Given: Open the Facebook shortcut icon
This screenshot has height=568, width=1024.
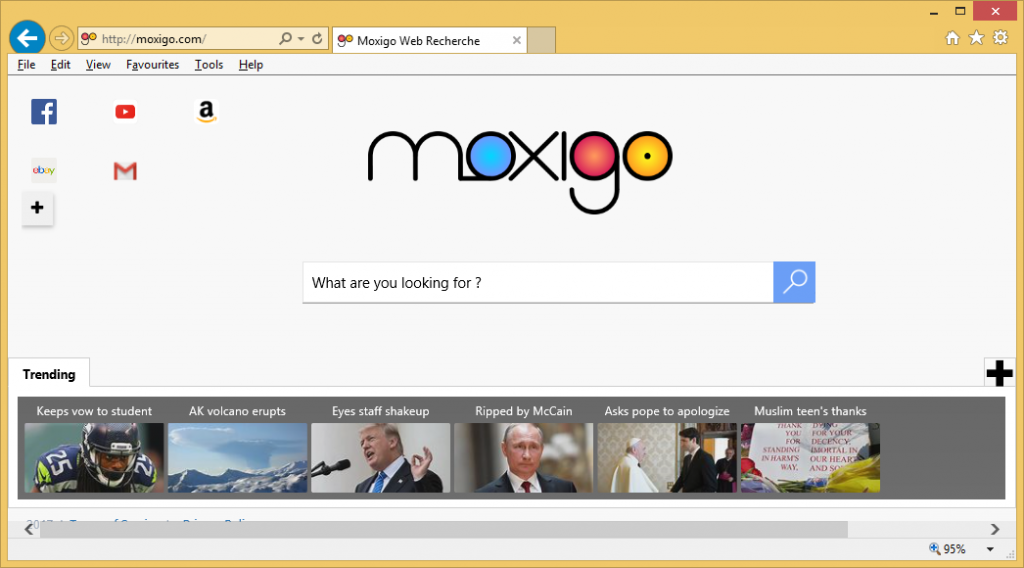Looking at the screenshot, I should [x=44, y=112].
